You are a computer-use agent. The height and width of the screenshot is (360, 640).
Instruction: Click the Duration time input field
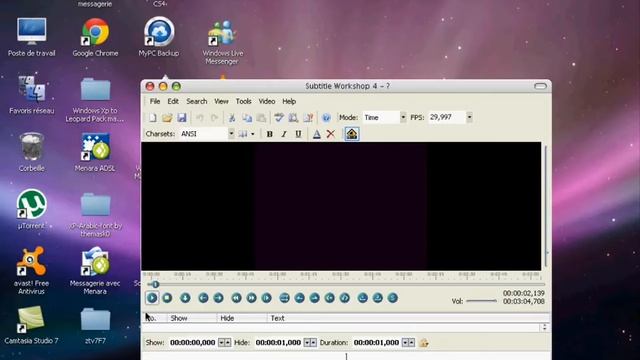coord(376,342)
